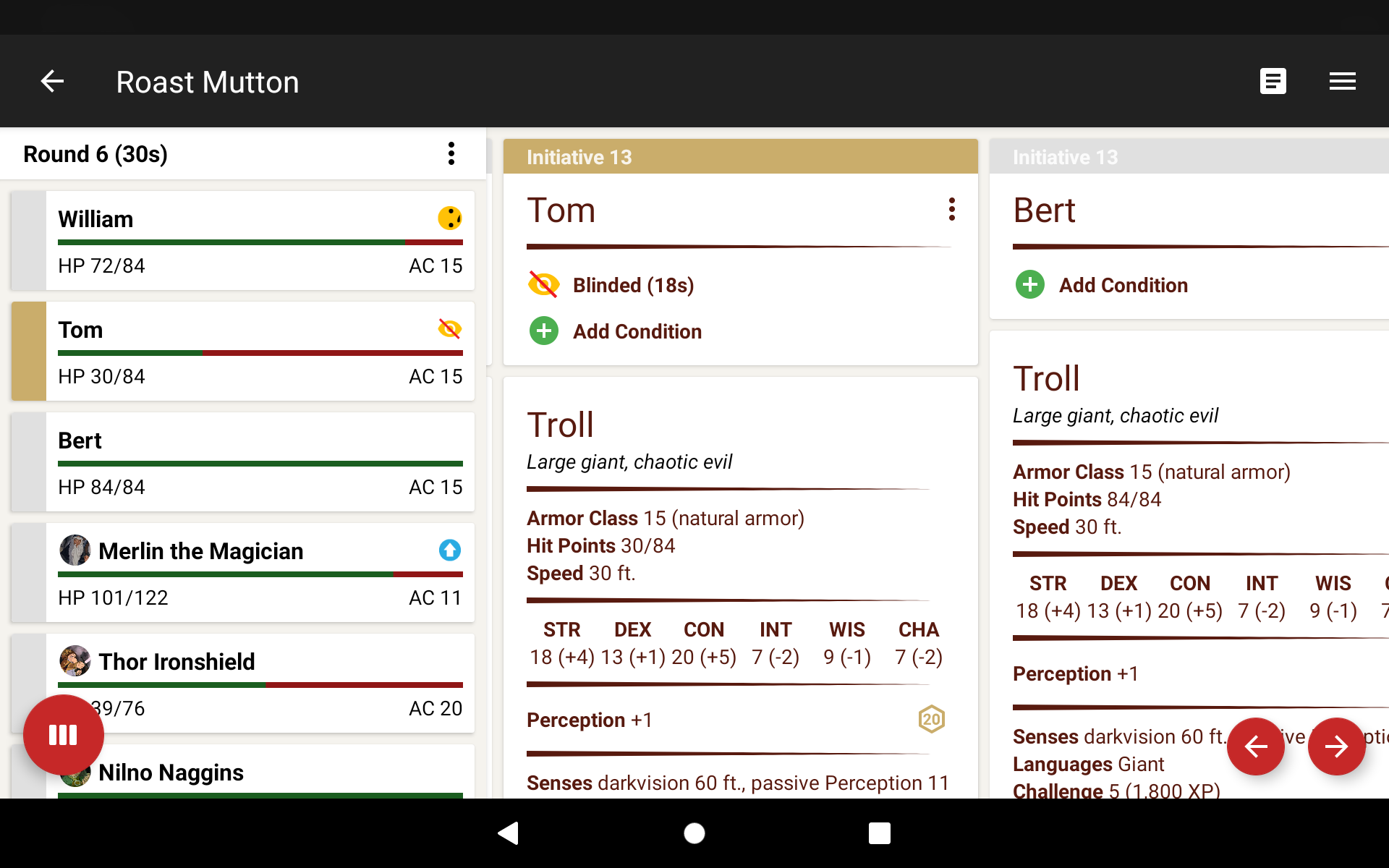Viewport: 1389px width, 868px height.
Task: Select Nilno Naggins in the initiative list
Action: click(171, 772)
